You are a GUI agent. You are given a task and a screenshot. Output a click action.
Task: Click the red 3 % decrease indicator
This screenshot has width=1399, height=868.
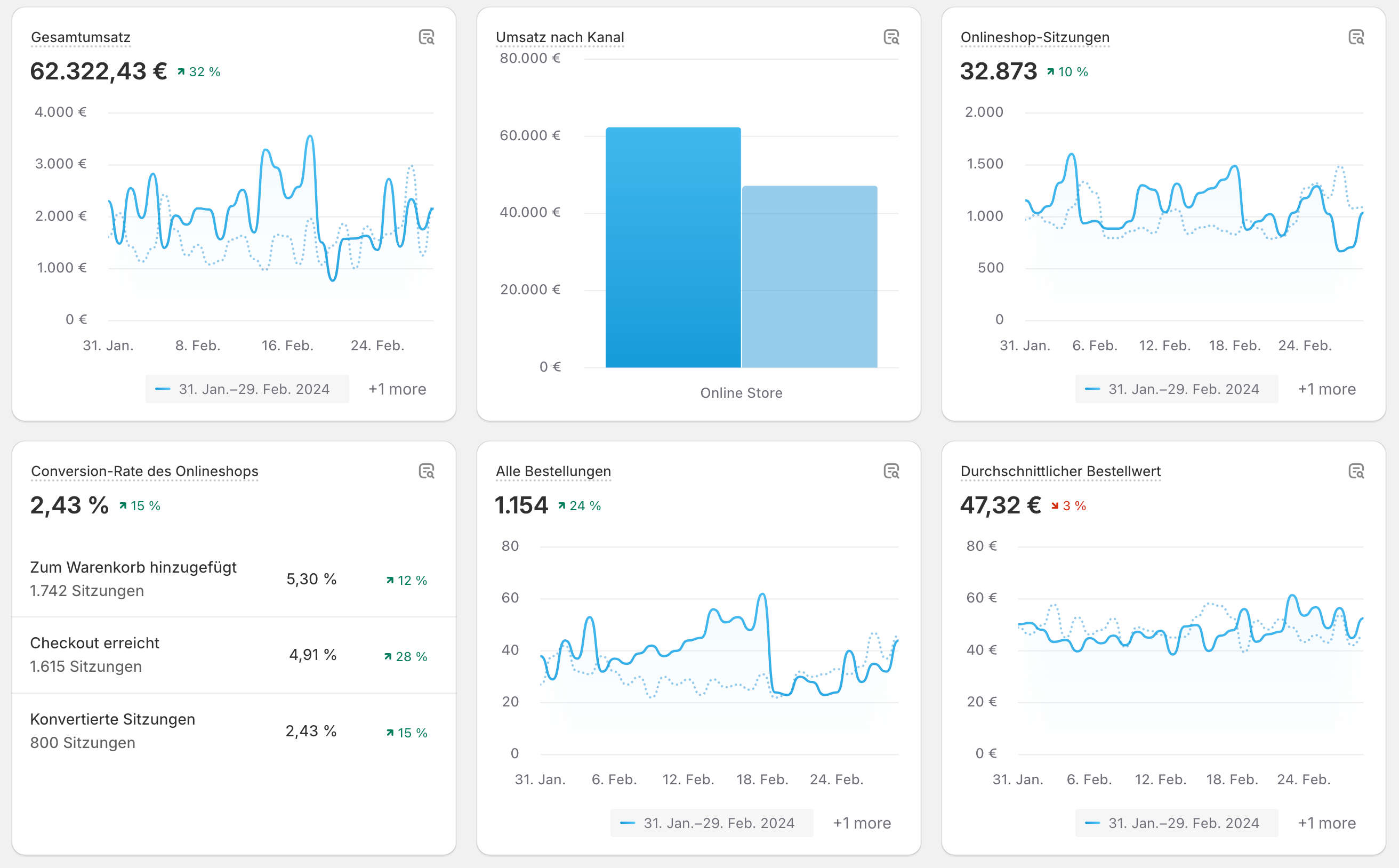[x=1069, y=506]
